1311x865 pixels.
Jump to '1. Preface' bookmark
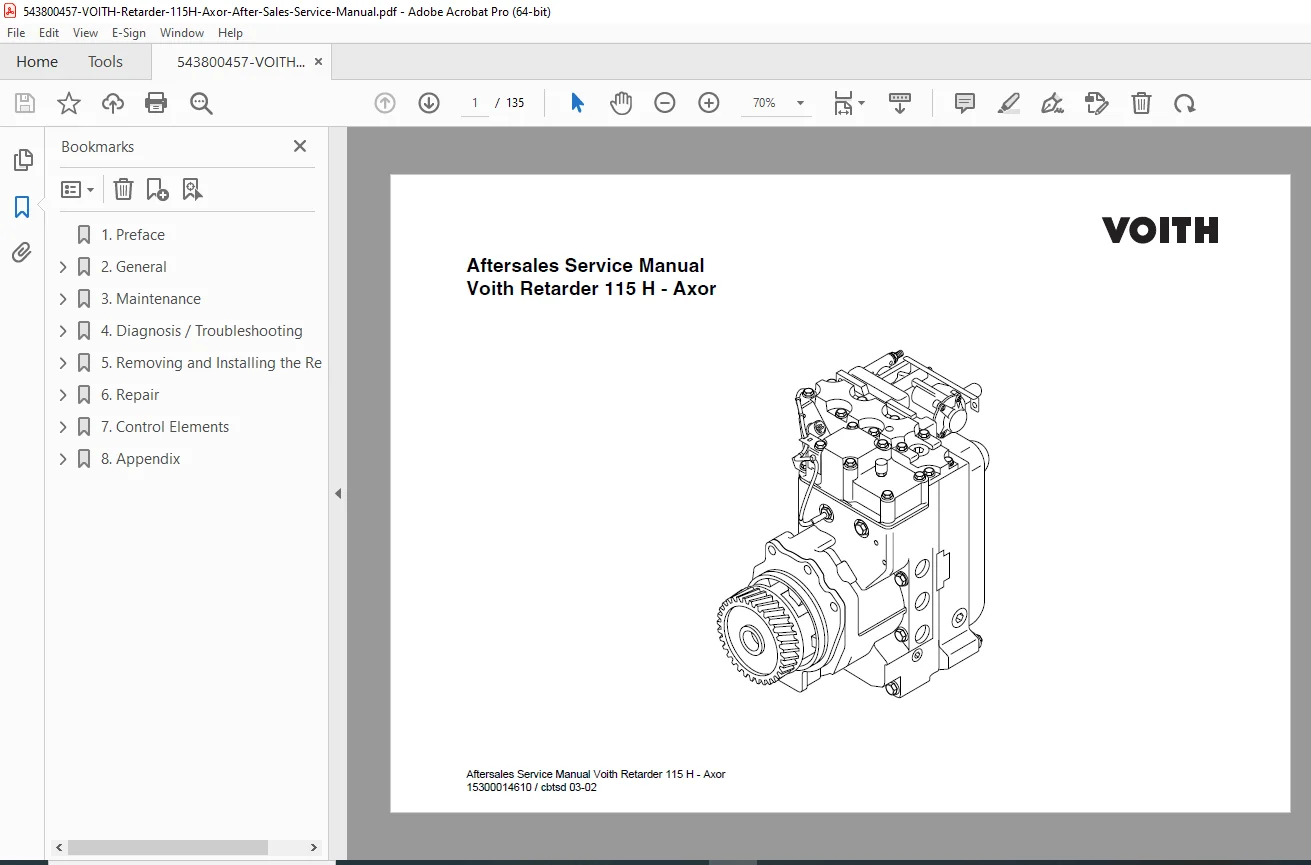(133, 235)
